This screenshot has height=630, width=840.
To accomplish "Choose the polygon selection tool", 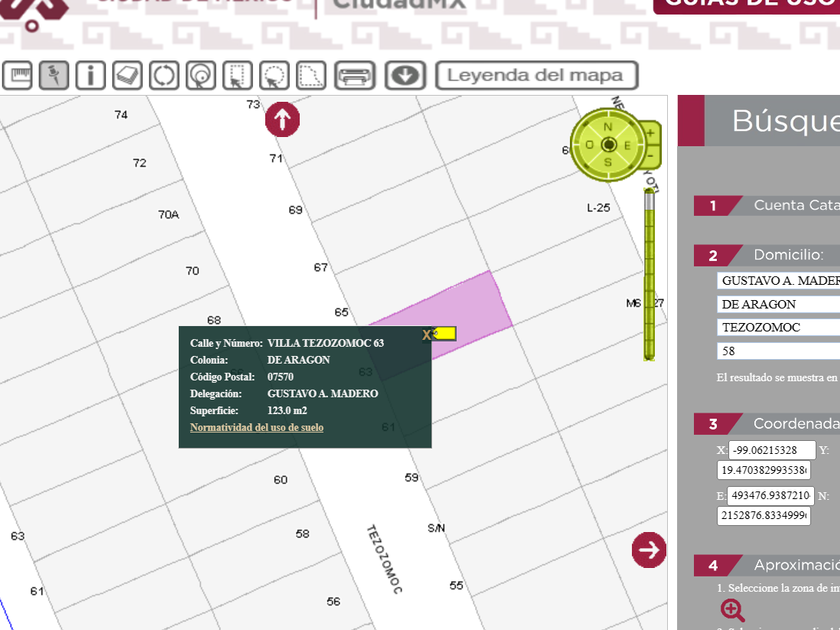I will pyautogui.click(x=311, y=75).
